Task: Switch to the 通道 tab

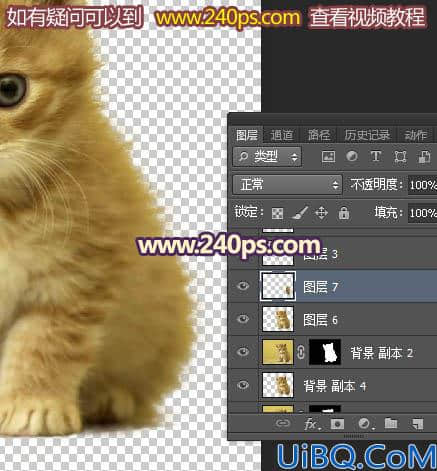Action: click(x=282, y=135)
